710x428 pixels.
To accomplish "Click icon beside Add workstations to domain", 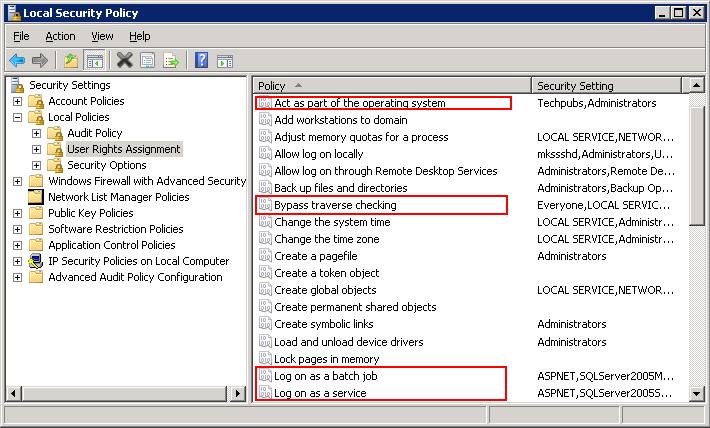I will pyautogui.click(x=265, y=120).
